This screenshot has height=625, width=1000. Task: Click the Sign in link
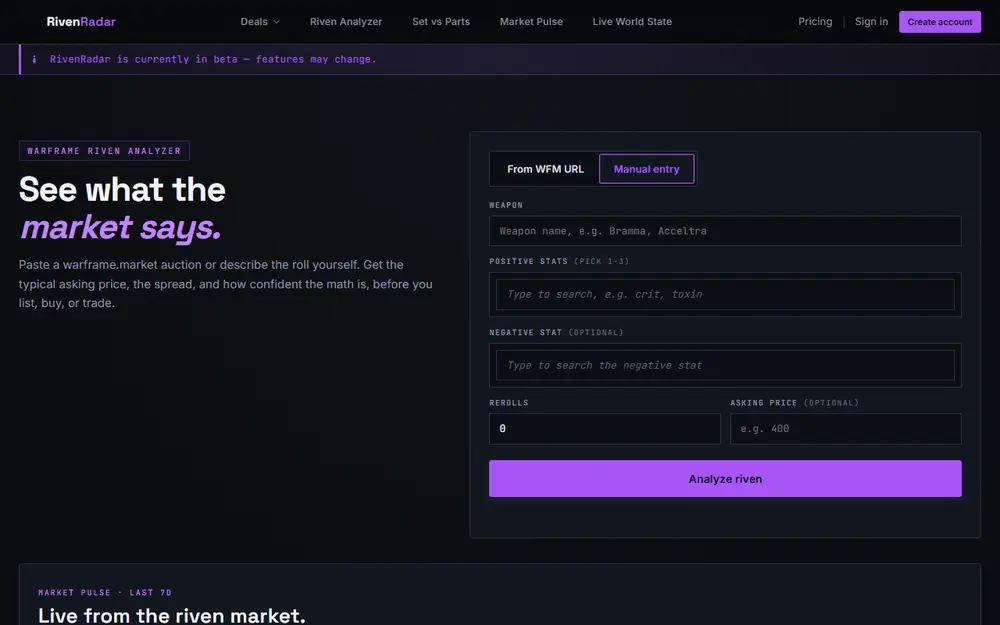[871, 22]
